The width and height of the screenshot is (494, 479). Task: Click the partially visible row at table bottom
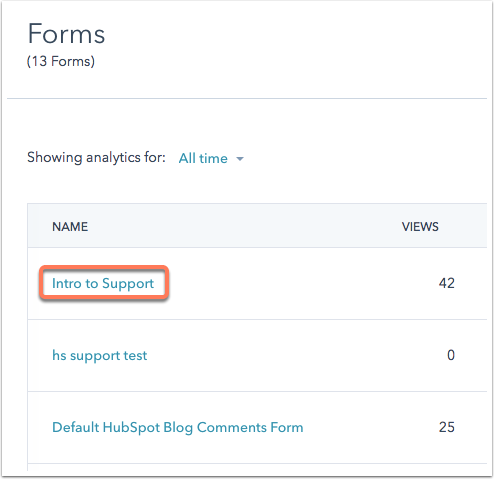click(257, 467)
